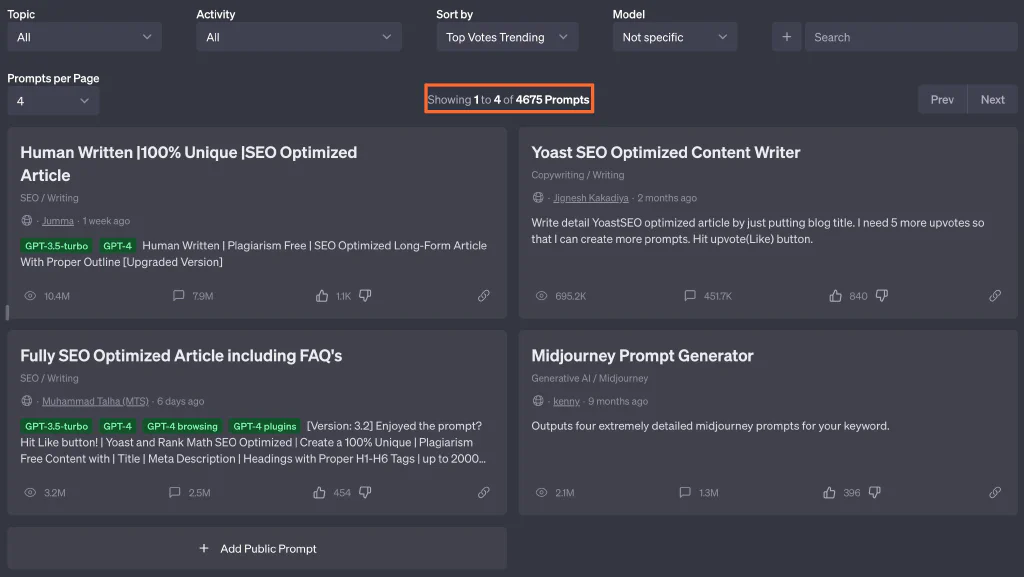Click the plus icon beside Search field
The height and width of the screenshot is (577, 1024).
(786, 37)
